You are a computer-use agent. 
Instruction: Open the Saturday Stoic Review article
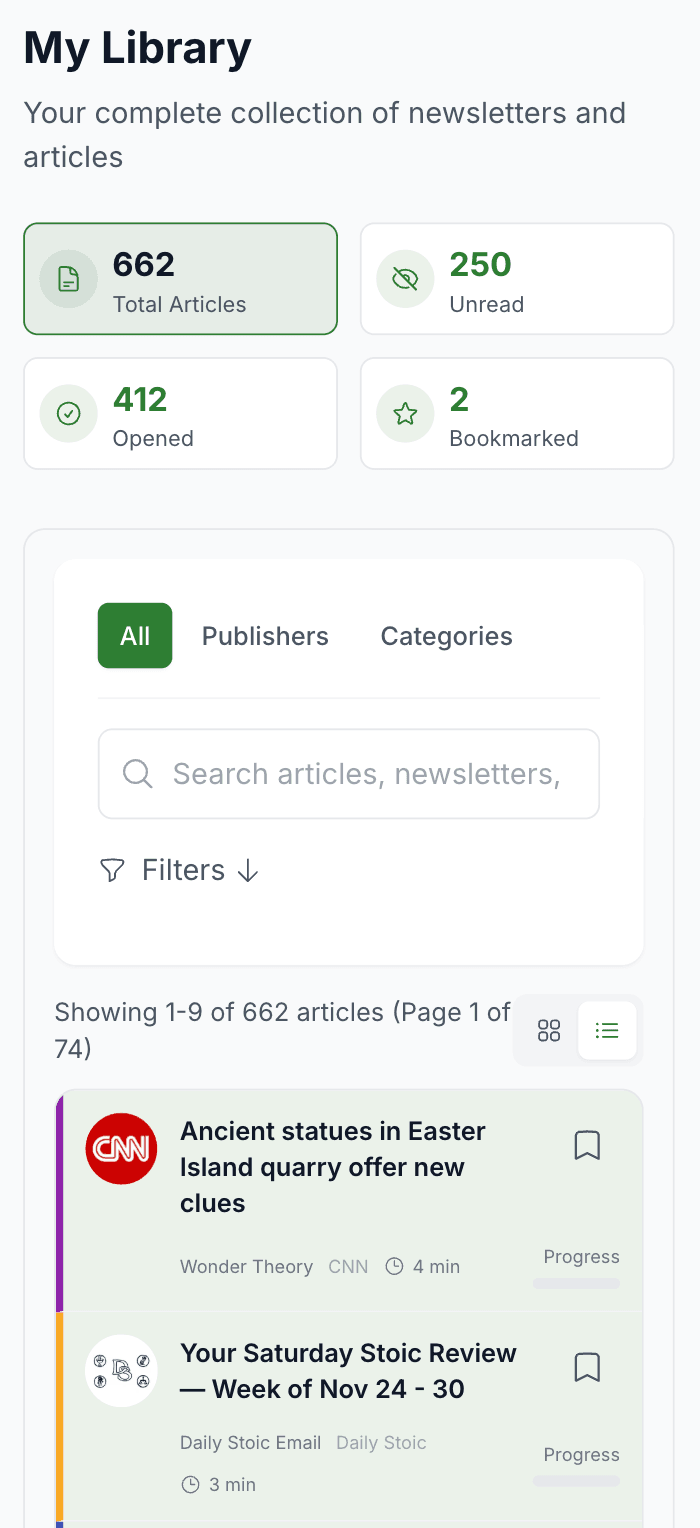point(348,1370)
